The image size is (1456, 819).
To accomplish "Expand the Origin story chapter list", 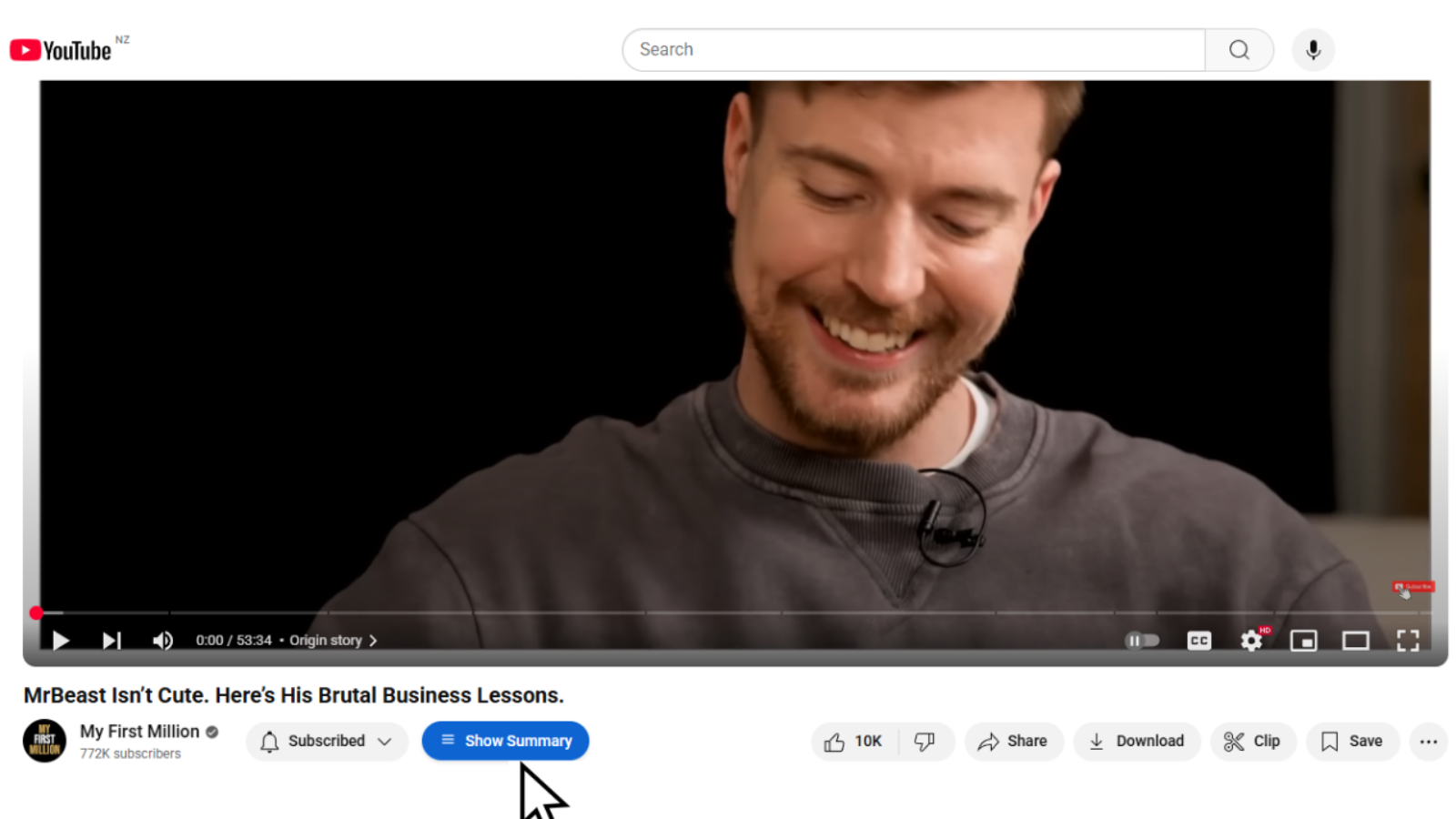I will click(x=332, y=641).
